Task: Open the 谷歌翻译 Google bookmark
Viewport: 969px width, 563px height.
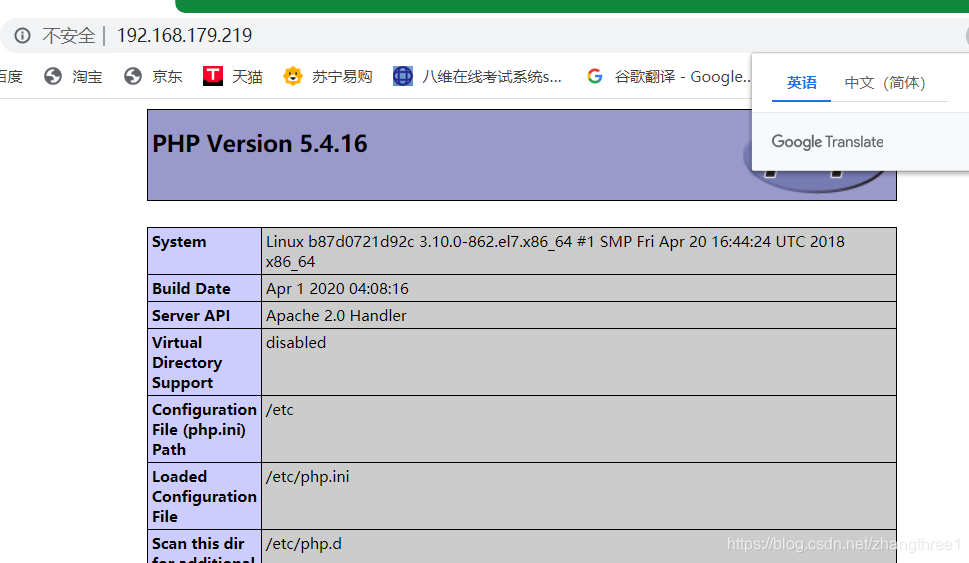Action: 669,77
